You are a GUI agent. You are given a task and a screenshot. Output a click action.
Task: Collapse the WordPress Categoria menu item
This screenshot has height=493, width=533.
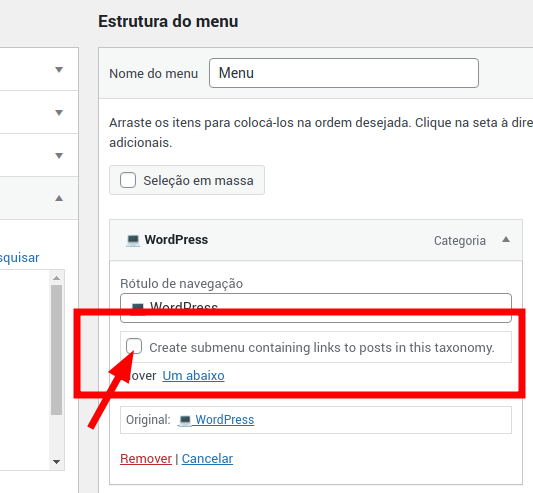point(506,240)
